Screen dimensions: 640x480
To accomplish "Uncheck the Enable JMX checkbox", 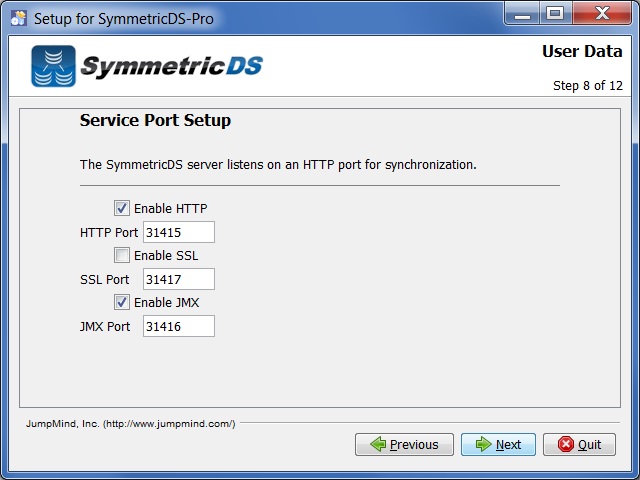I will [x=122, y=302].
